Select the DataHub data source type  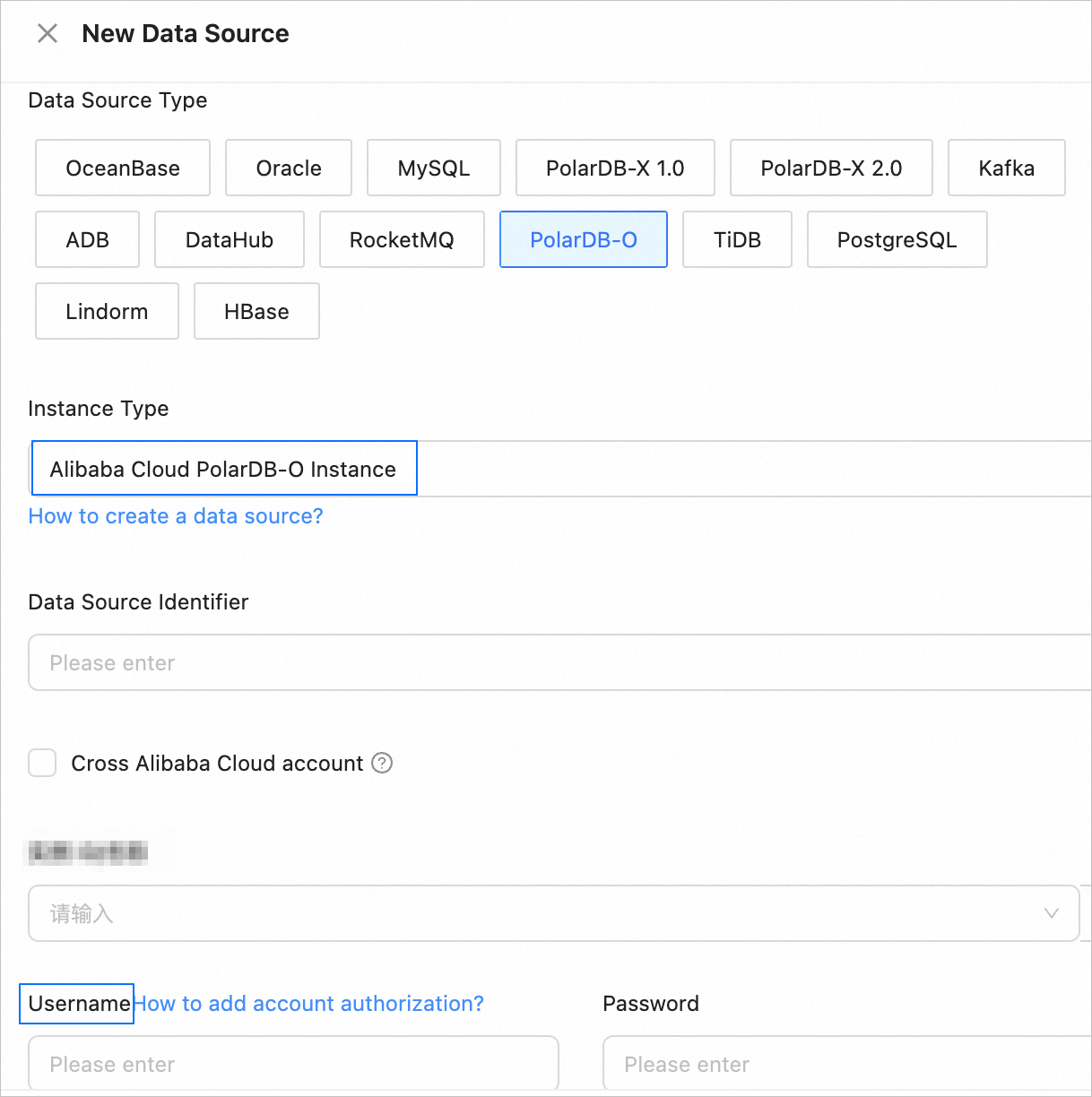[x=229, y=239]
